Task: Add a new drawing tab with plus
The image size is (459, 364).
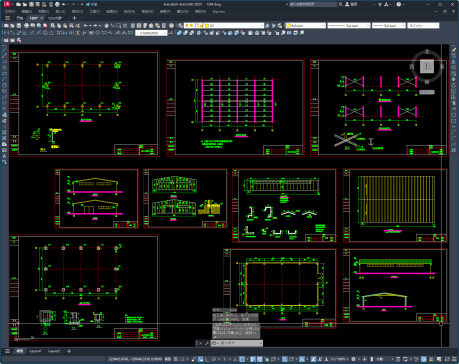Action: [74, 18]
